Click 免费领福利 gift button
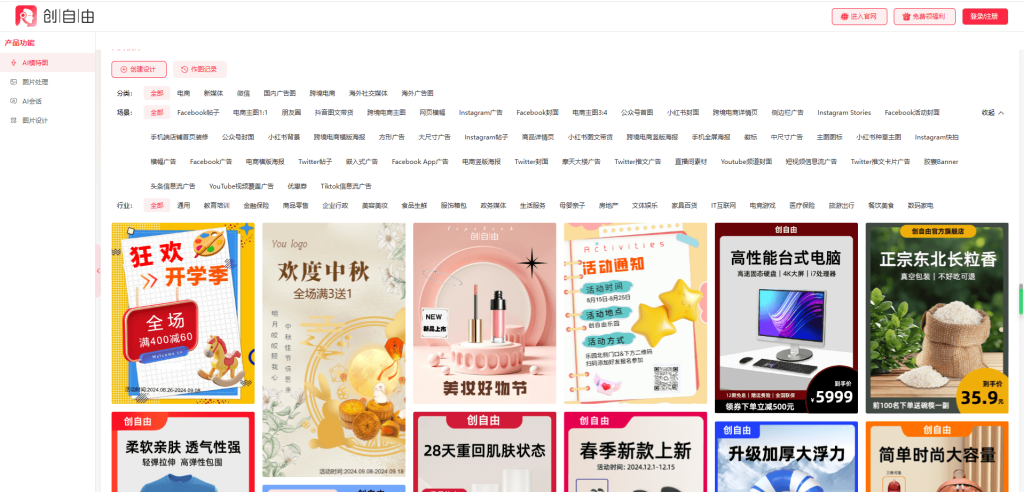Screen dimensions: 1024x492 pos(923,16)
